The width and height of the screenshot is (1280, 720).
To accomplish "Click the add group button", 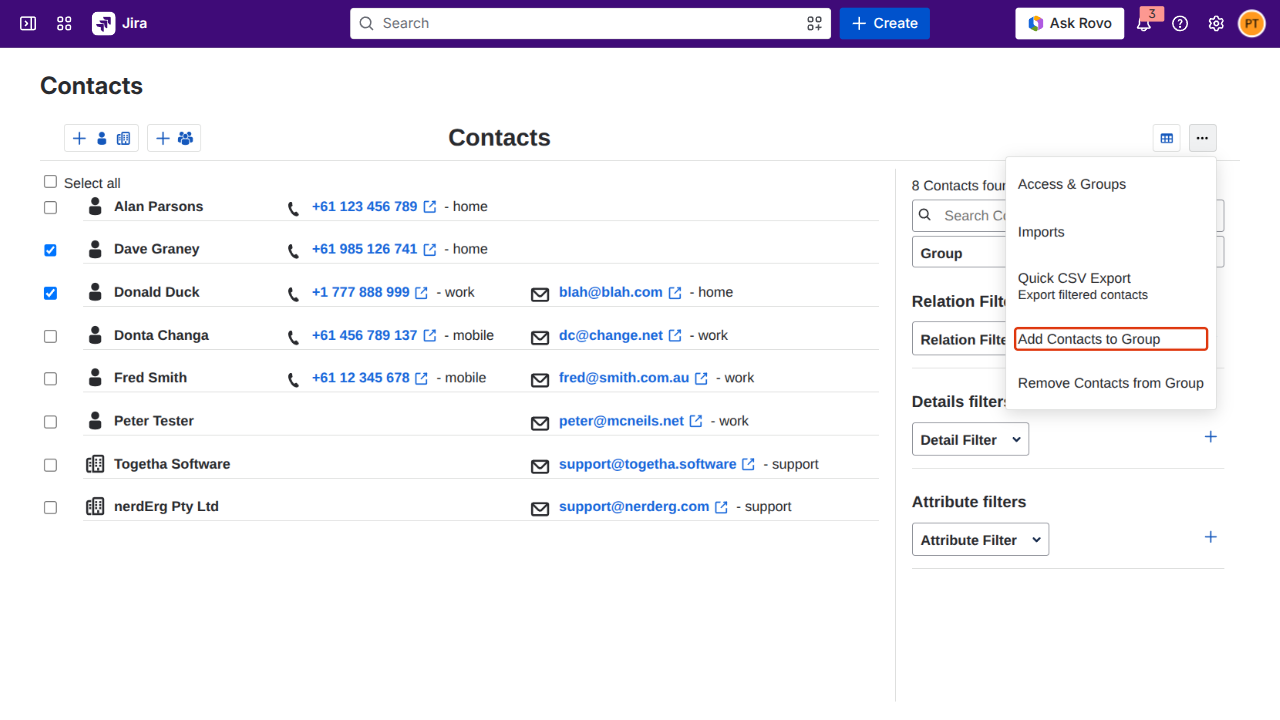I will (174, 138).
